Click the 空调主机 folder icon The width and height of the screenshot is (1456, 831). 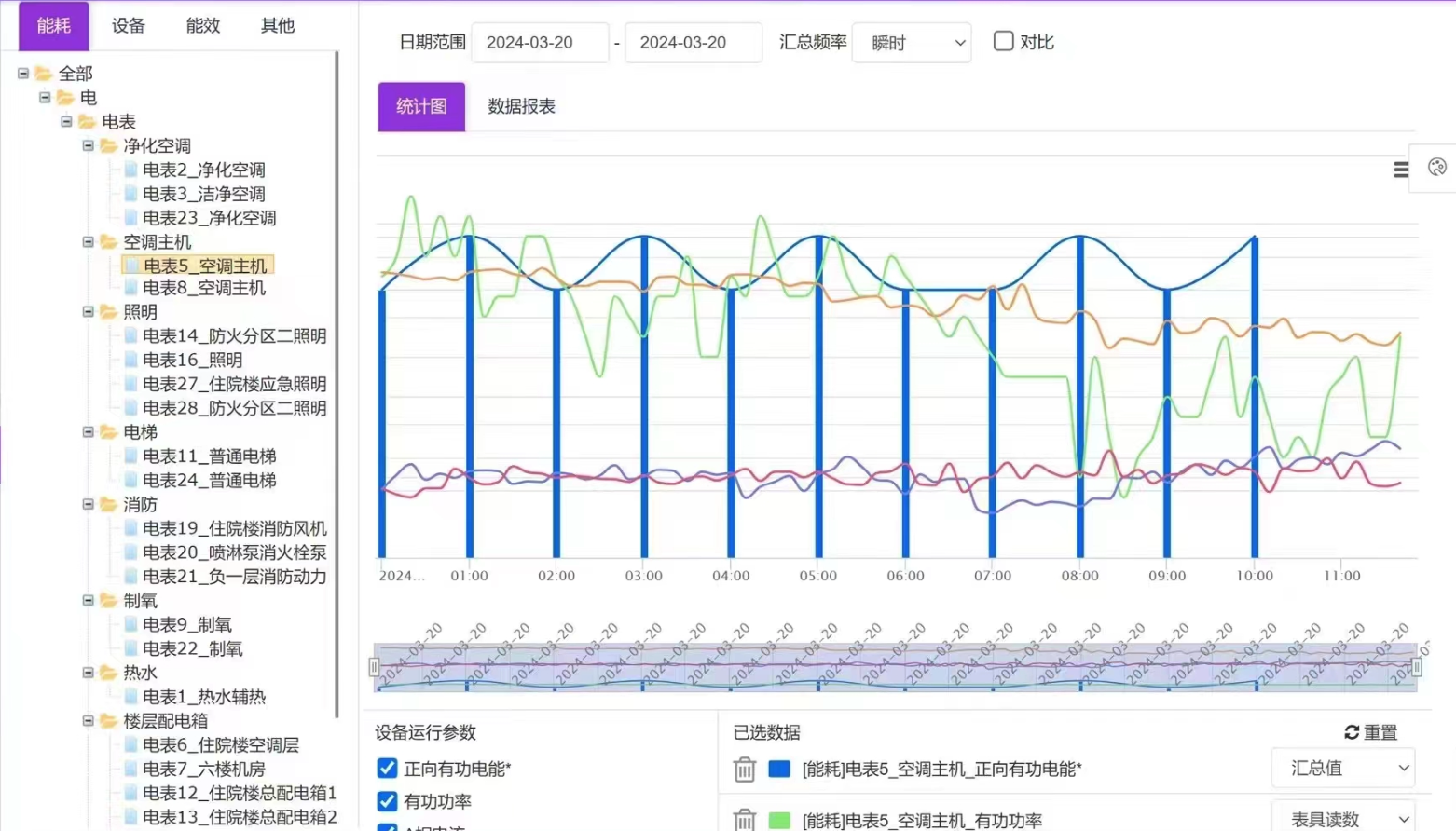109,242
